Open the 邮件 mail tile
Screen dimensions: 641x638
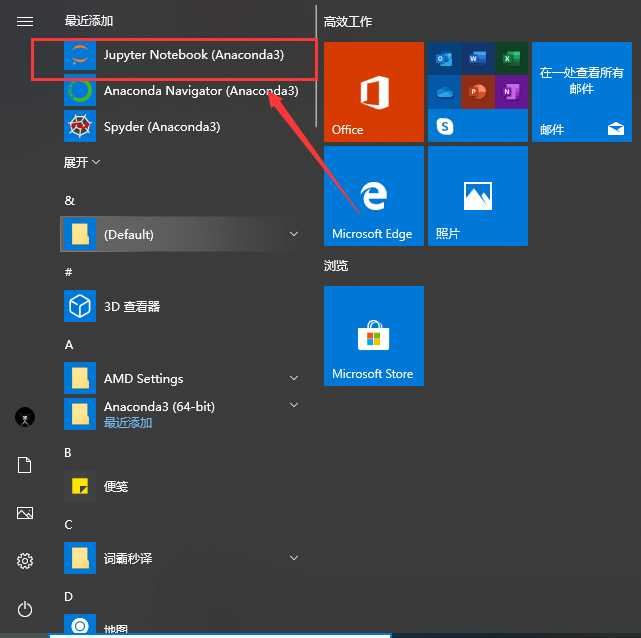[582, 92]
